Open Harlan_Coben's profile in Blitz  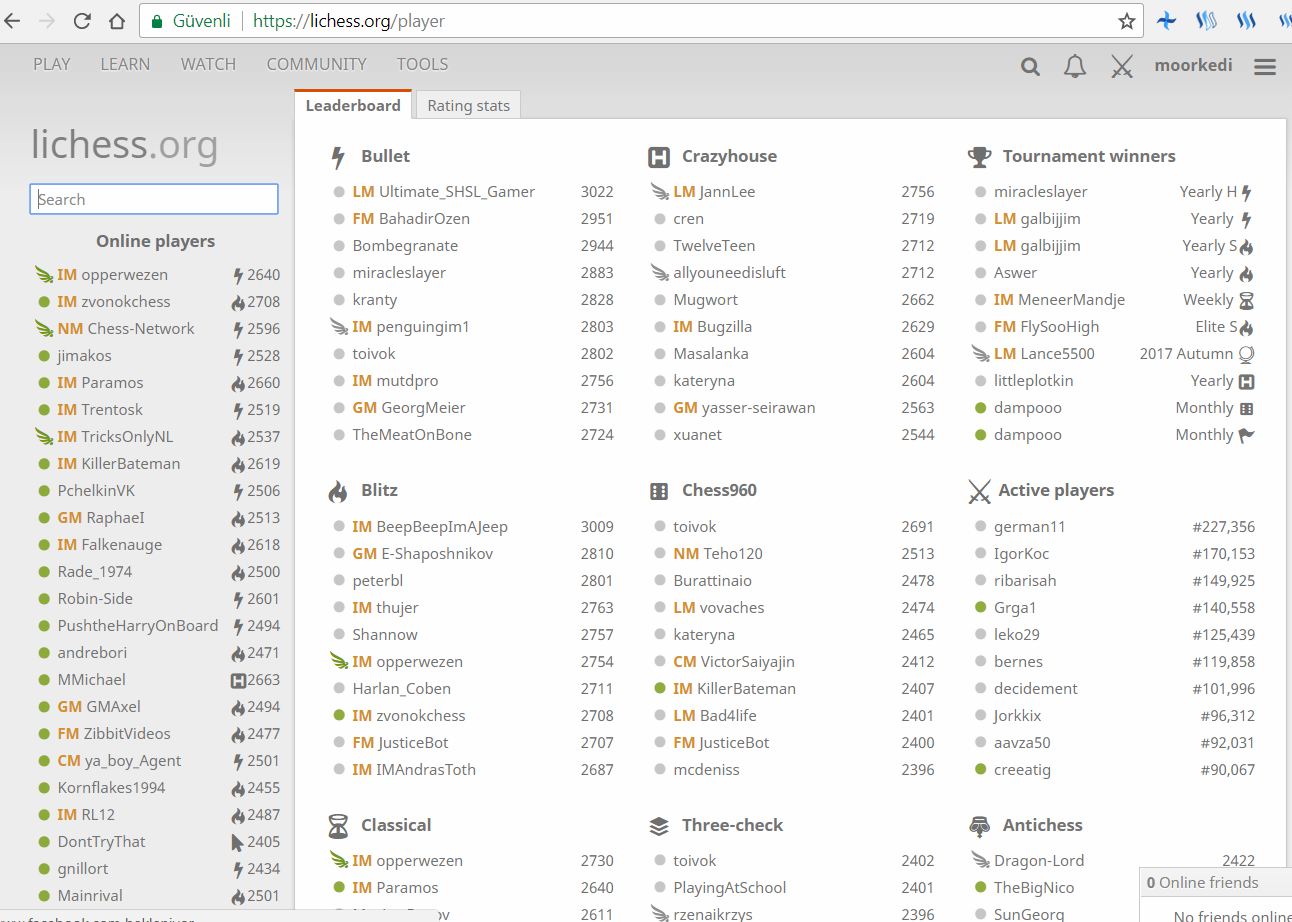(x=402, y=689)
